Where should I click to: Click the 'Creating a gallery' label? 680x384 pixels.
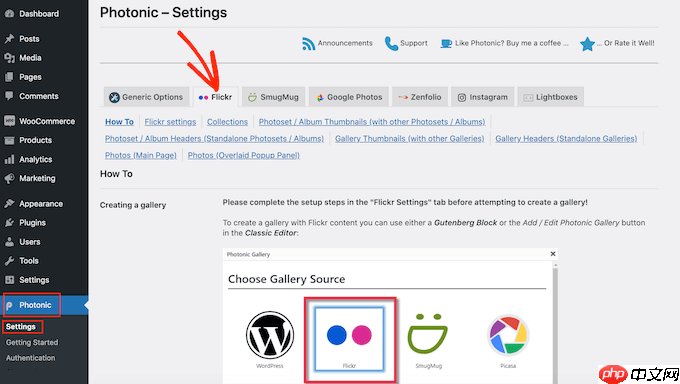pyautogui.click(x=133, y=205)
